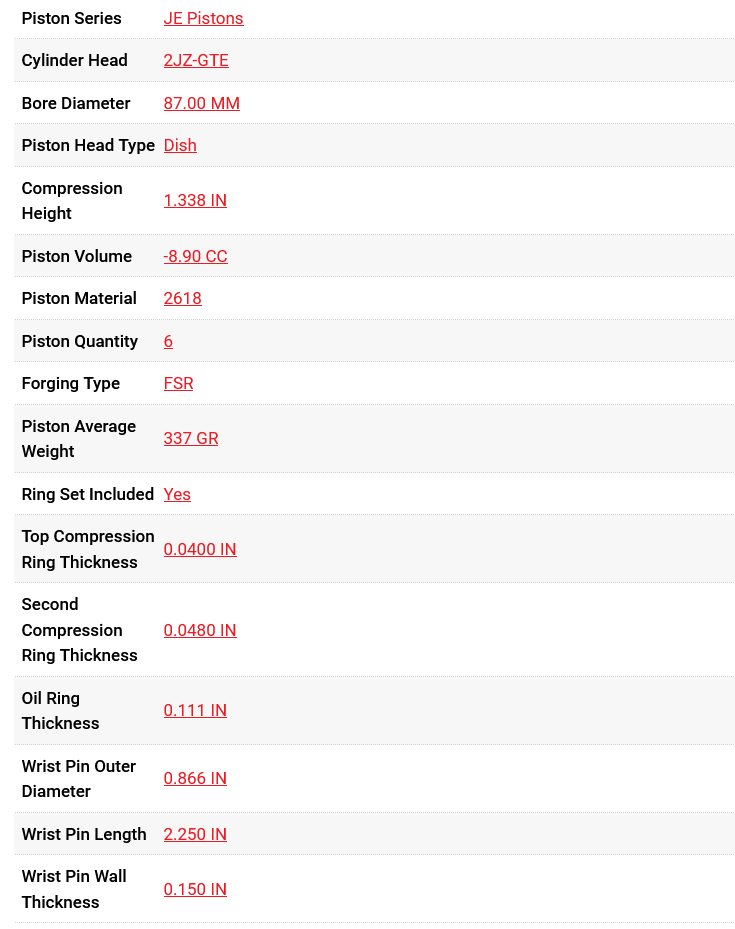Select the 87.00 MM bore diameter link
The image size is (735, 929).
point(201,103)
